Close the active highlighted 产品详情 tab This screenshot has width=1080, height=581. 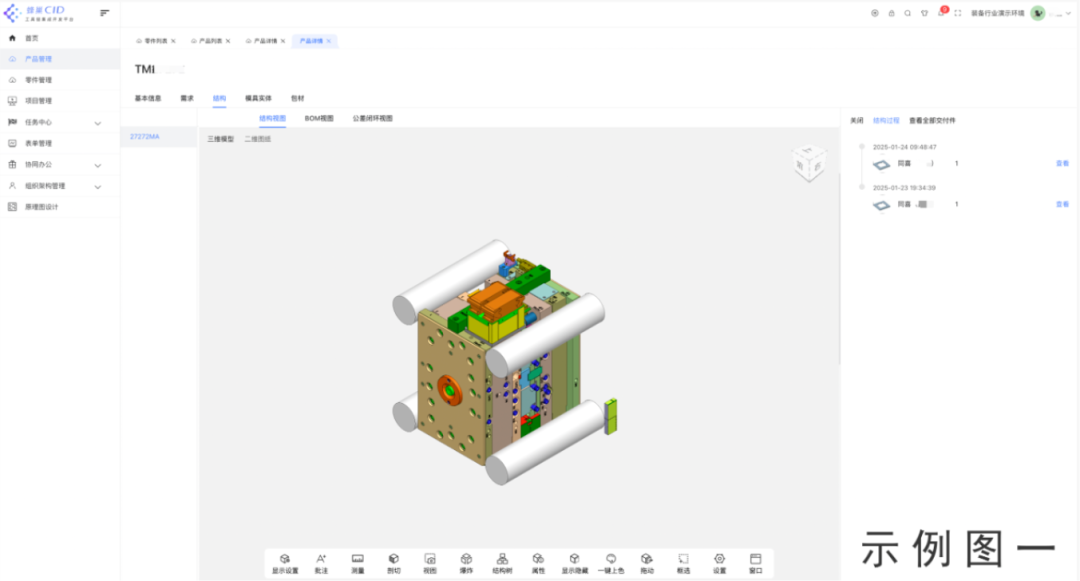coord(329,41)
